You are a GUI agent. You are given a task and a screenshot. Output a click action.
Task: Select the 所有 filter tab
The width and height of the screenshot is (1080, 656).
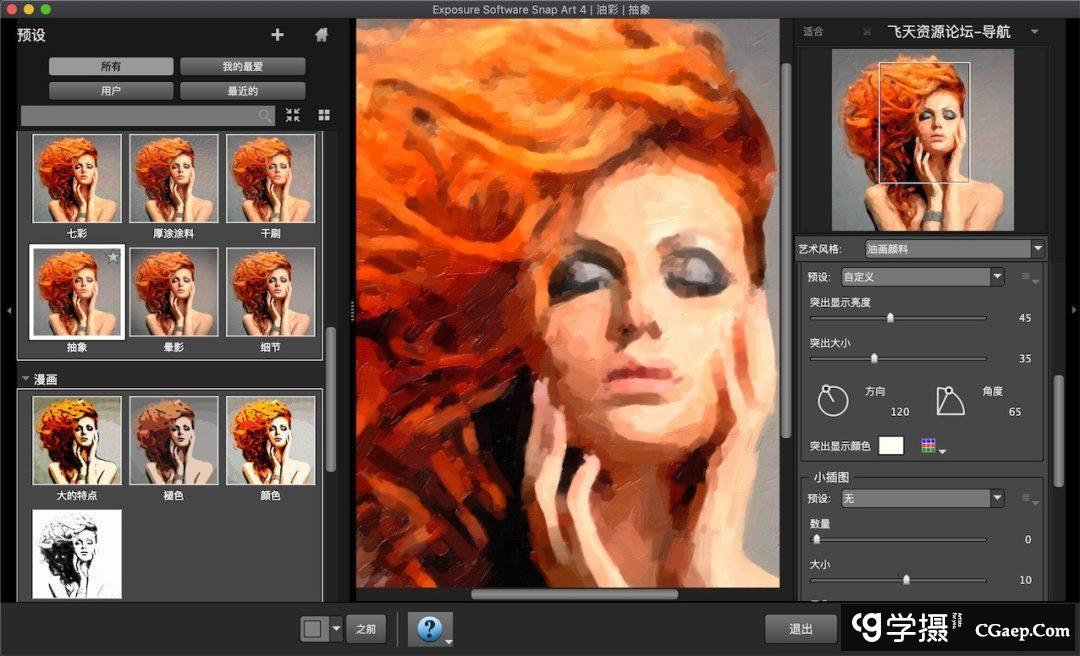point(110,67)
